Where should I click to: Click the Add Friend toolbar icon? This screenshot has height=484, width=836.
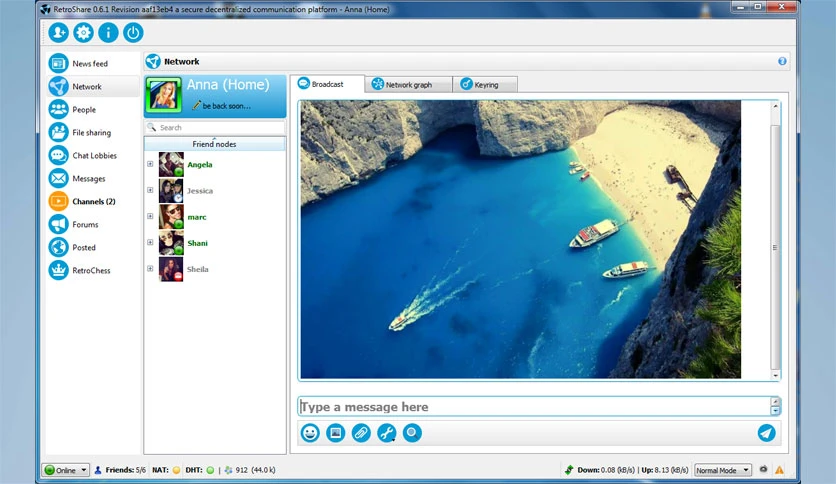59,33
